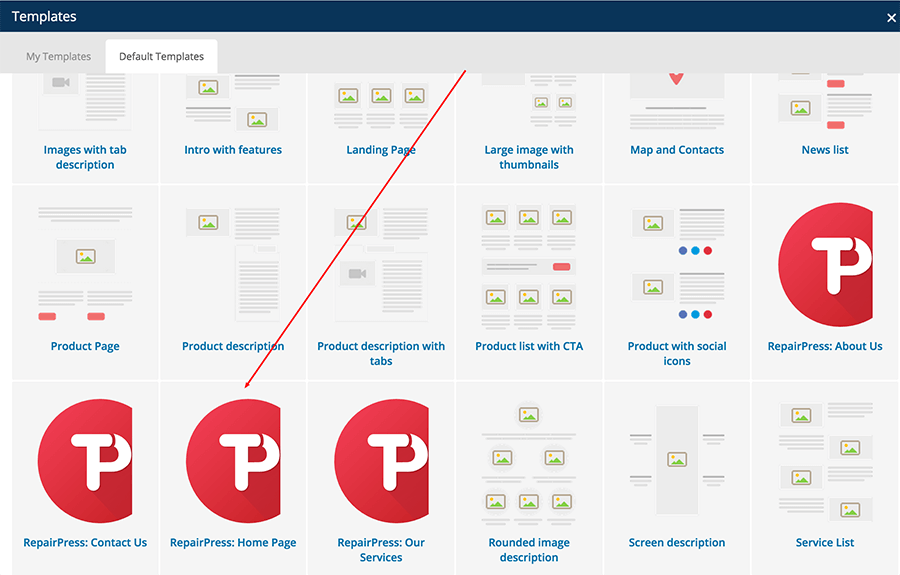Click the Screen description title link
This screenshot has height=575, width=900.
(x=677, y=543)
